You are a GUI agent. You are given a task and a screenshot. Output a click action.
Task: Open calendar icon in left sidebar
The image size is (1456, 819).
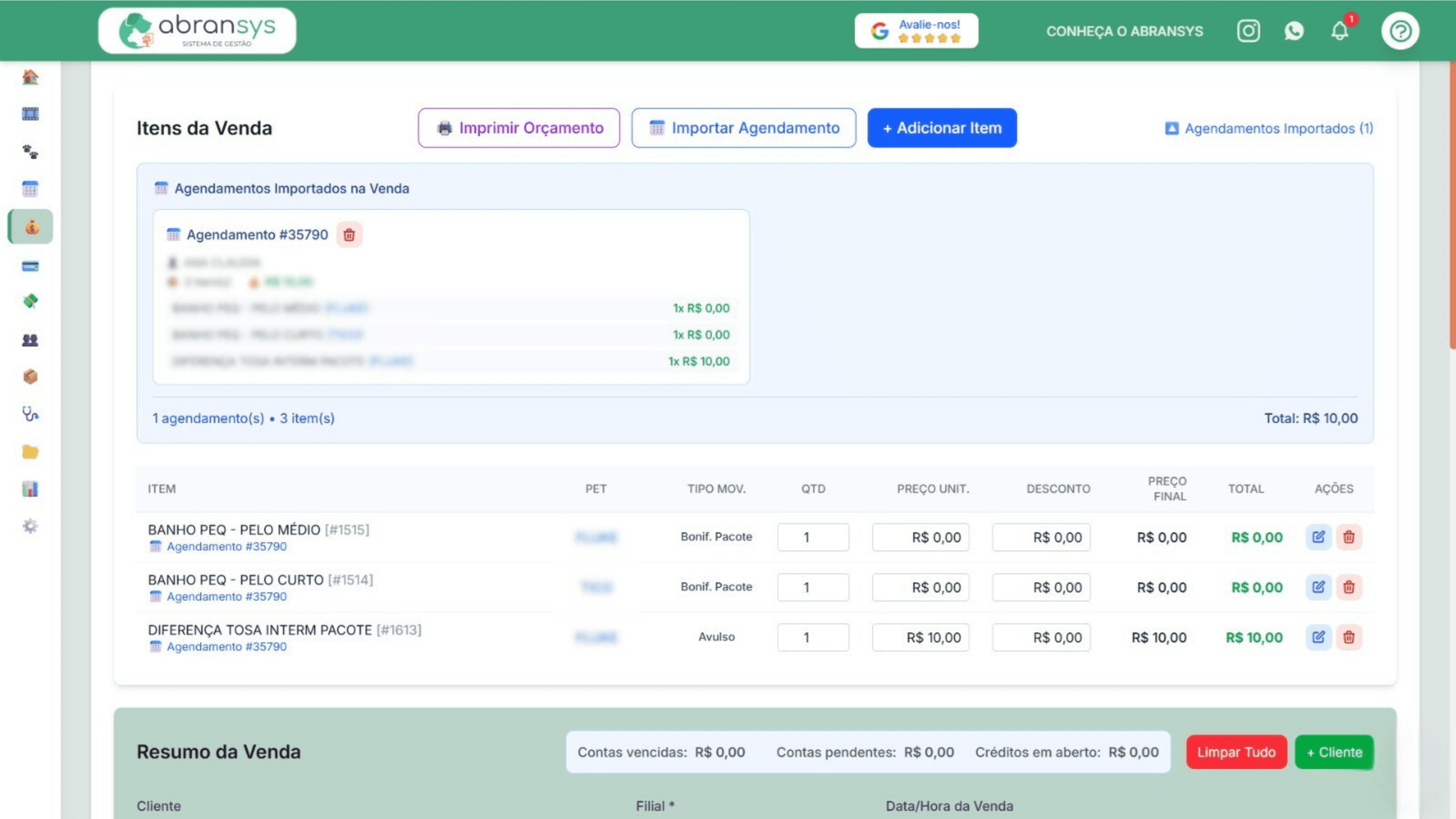(x=30, y=189)
